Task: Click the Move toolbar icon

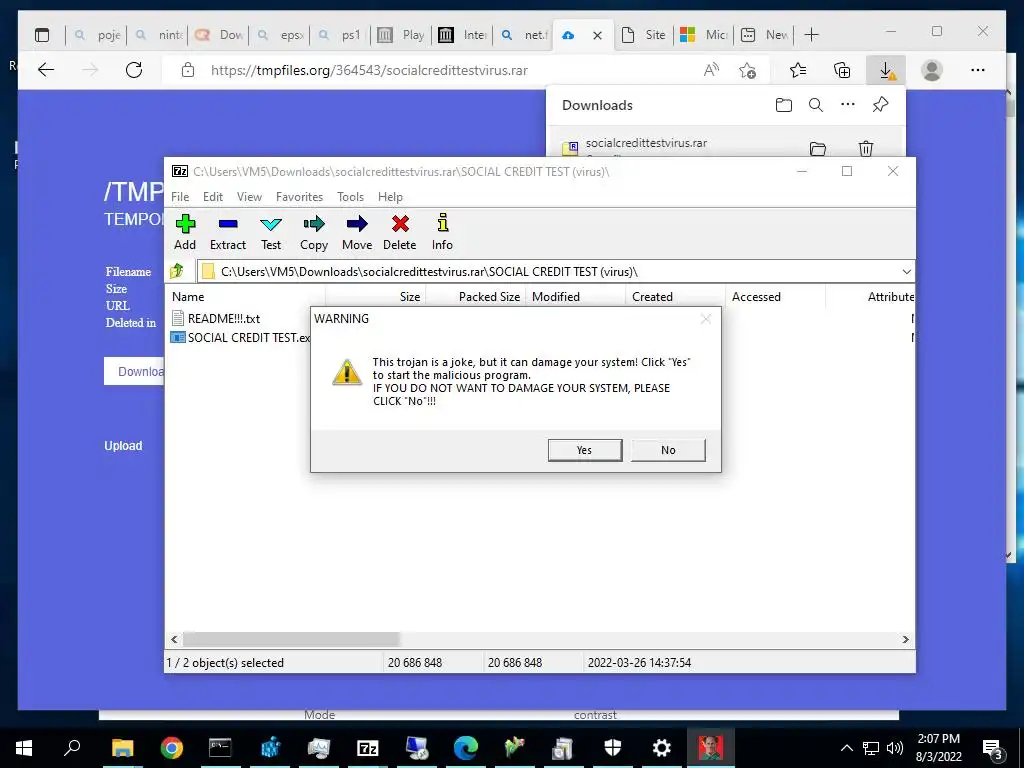Action: pyautogui.click(x=357, y=232)
